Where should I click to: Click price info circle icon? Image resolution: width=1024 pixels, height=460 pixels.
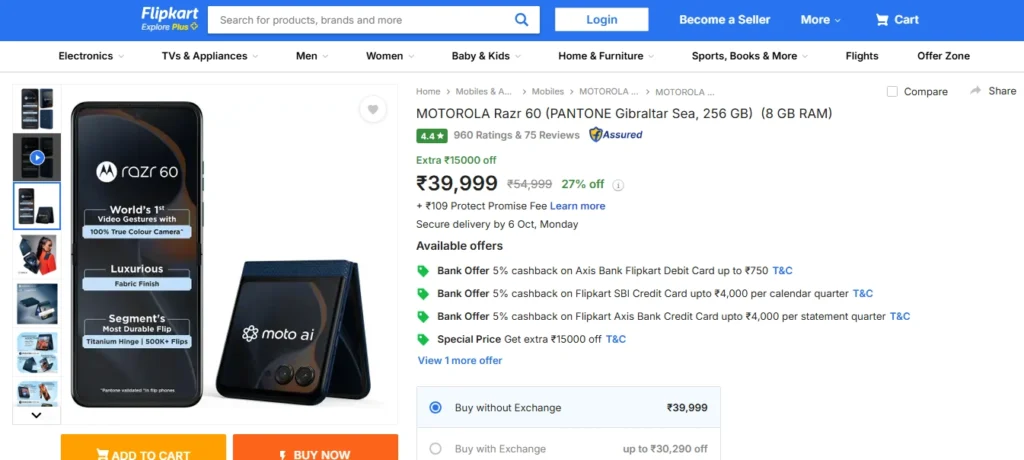618,185
